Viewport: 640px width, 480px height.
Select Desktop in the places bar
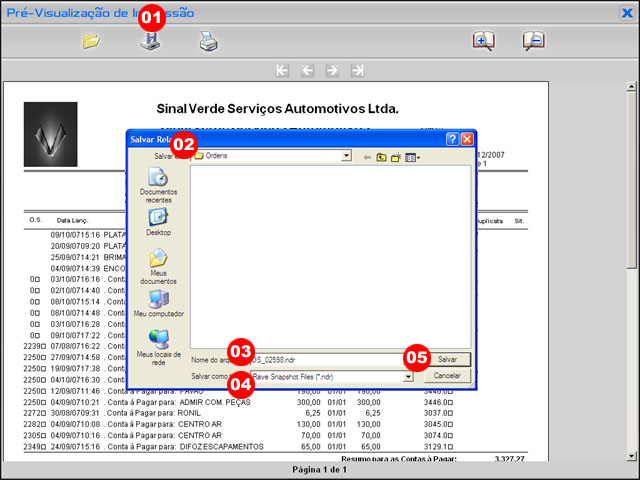coord(158,221)
